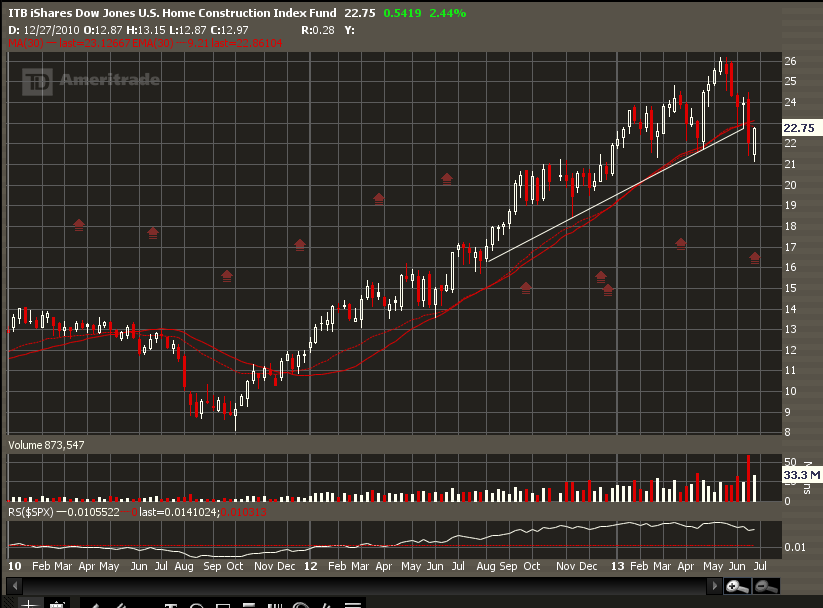823x608 pixels.
Task: Zoom in with the plus magnifier
Action: [x=737, y=586]
